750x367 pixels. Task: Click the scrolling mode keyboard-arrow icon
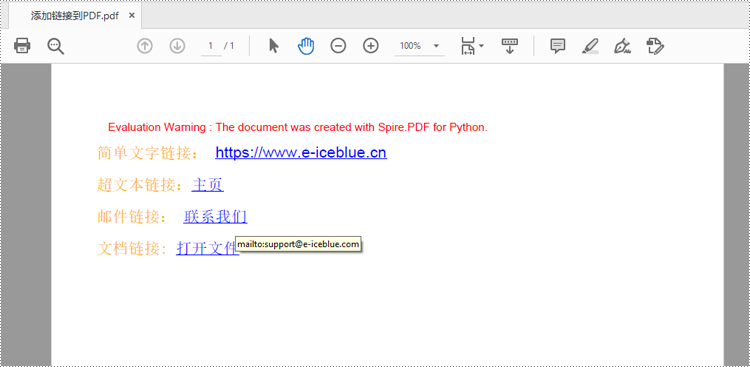[509, 46]
